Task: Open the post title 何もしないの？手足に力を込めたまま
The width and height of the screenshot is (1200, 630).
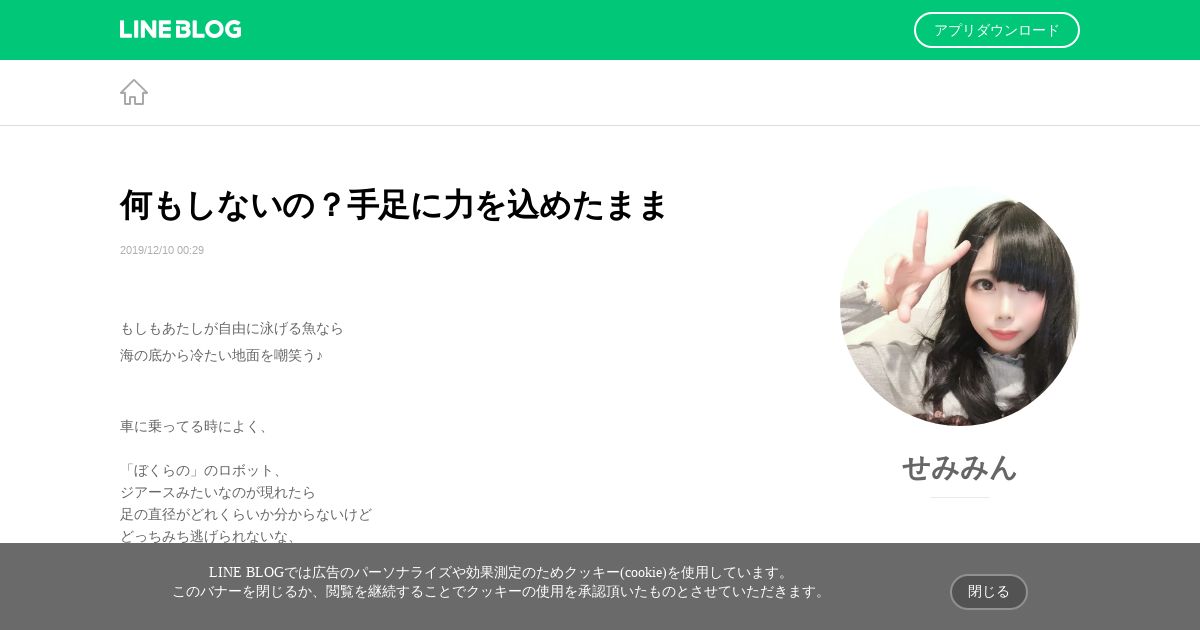Action: pyautogui.click(x=394, y=205)
